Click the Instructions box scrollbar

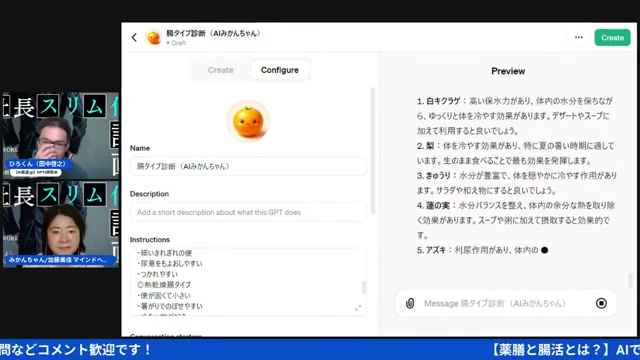coord(364,287)
